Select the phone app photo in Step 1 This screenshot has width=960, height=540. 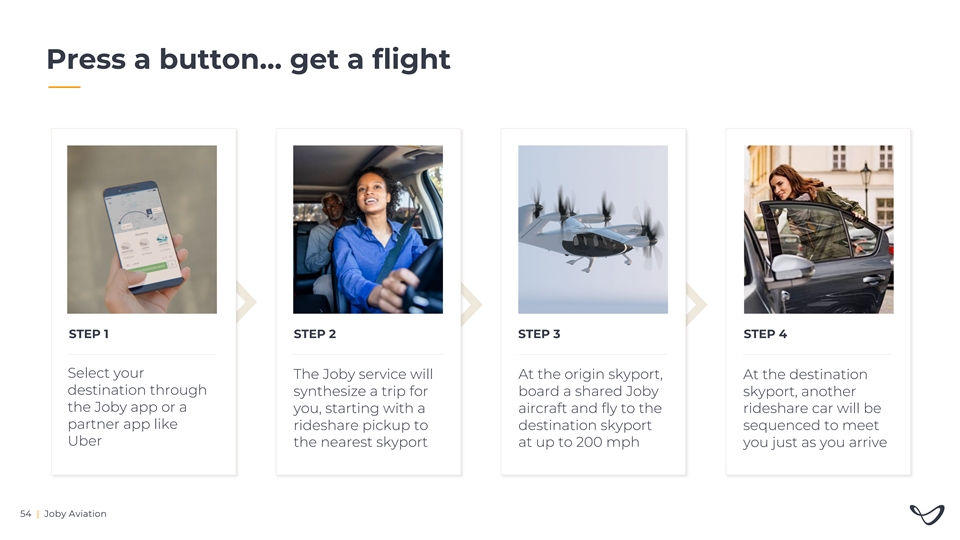(142, 229)
